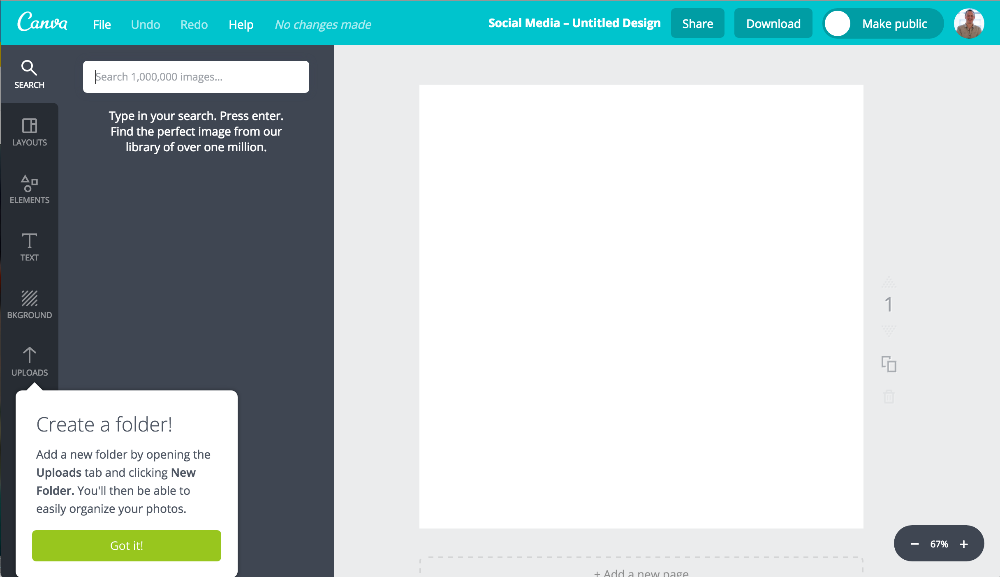This screenshot has width=1000, height=577.
Task: Open the Bkground panel
Action: pyautogui.click(x=29, y=304)
